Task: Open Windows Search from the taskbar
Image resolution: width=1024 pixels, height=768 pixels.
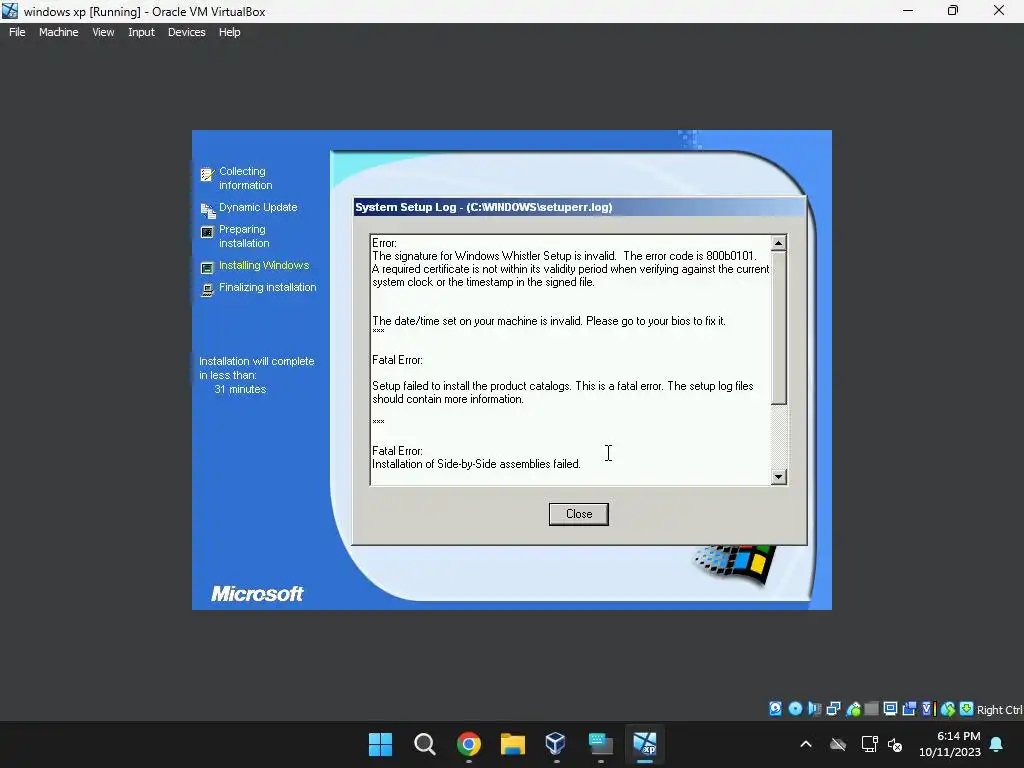Action: coord(424,744)
